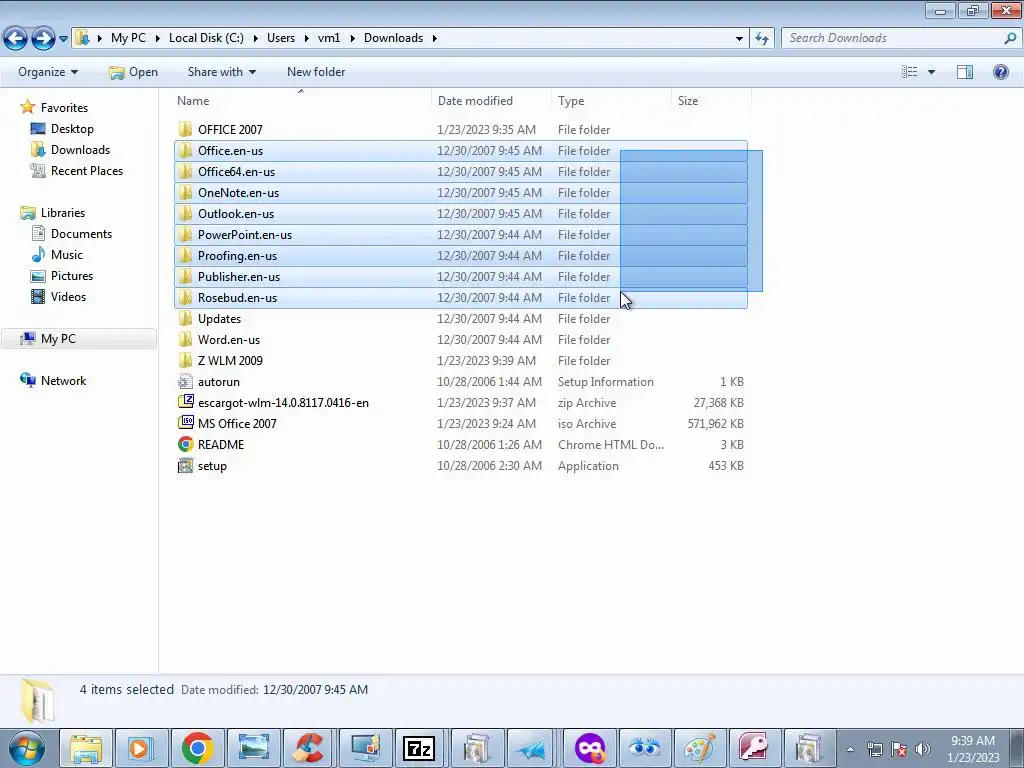The width and height of the screenshot is (1024, 768).
Task: Open 7-Zip from the taskbar
Action: tap(419, 748)
